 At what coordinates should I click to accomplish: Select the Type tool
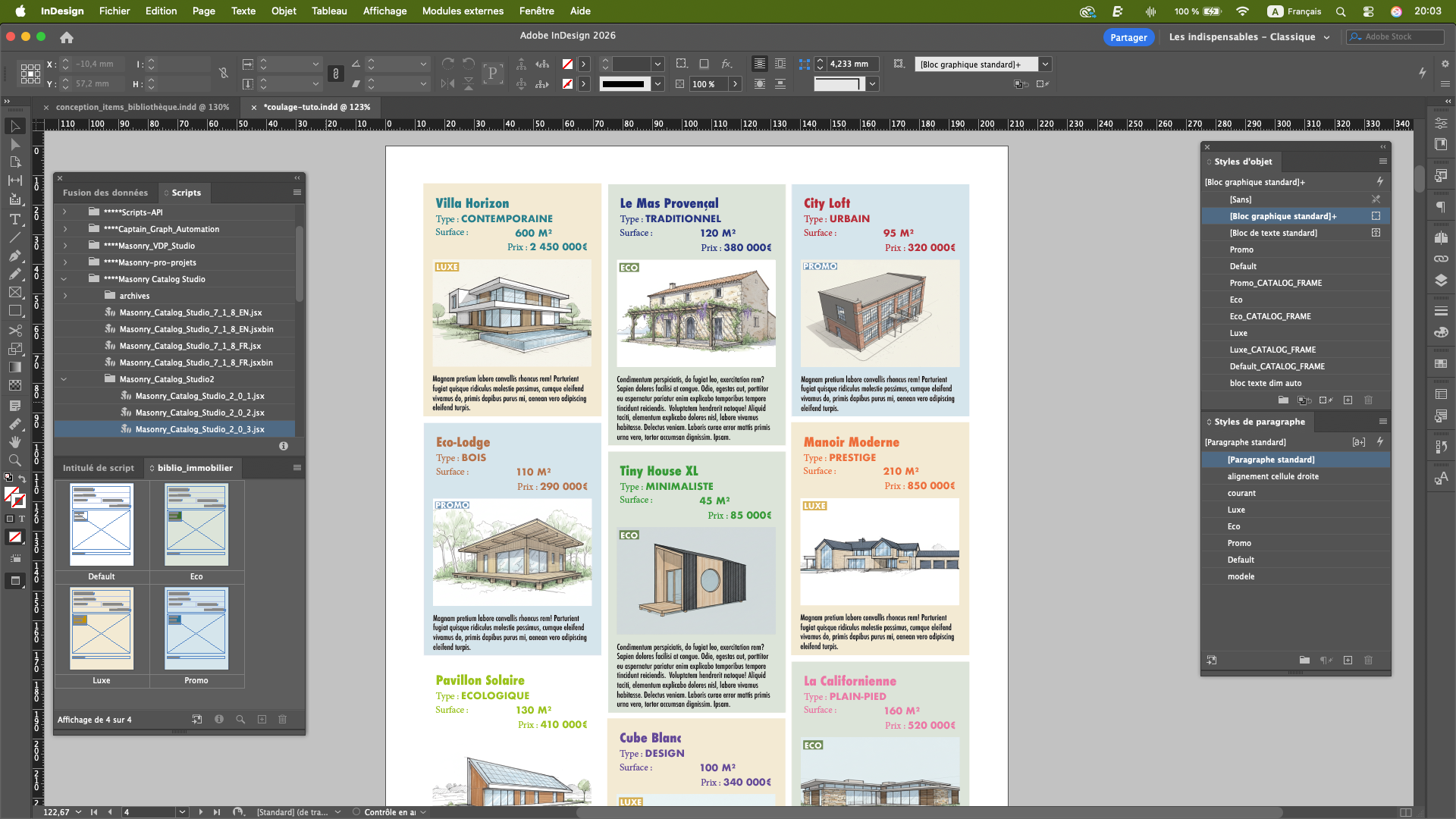(14, 219)
